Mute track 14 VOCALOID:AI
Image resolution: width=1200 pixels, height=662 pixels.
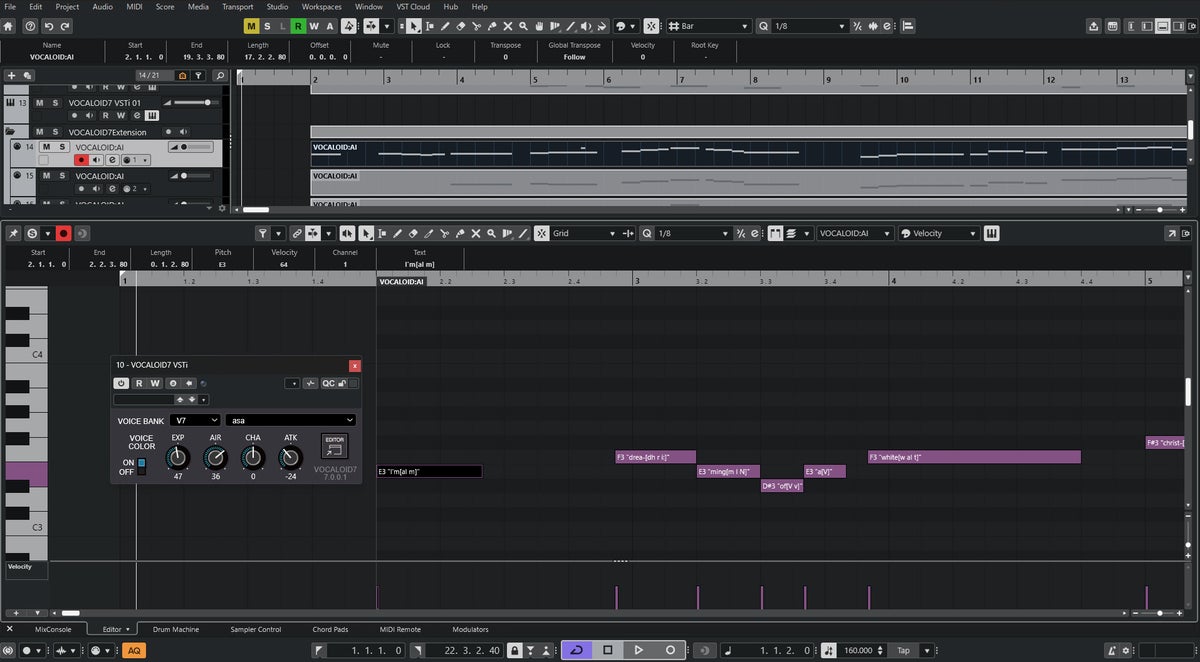46,147
